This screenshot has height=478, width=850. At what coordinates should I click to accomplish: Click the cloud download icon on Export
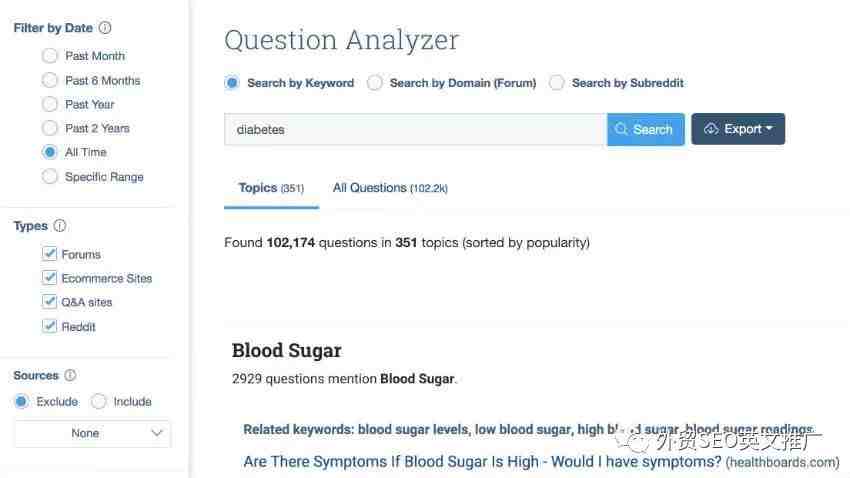click(711, 129)
